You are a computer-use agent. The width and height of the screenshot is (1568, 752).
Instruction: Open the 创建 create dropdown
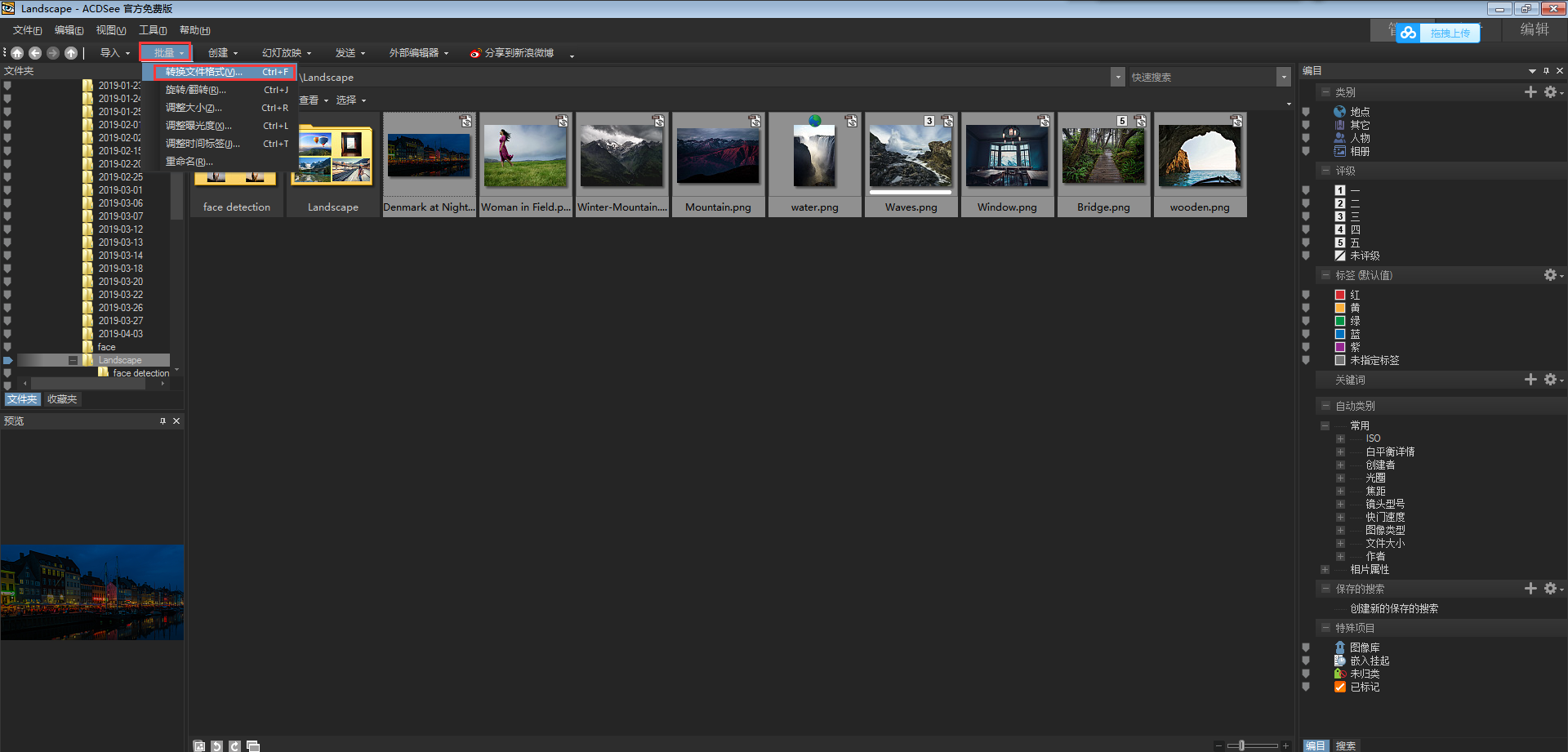click(x=223, y=53)
